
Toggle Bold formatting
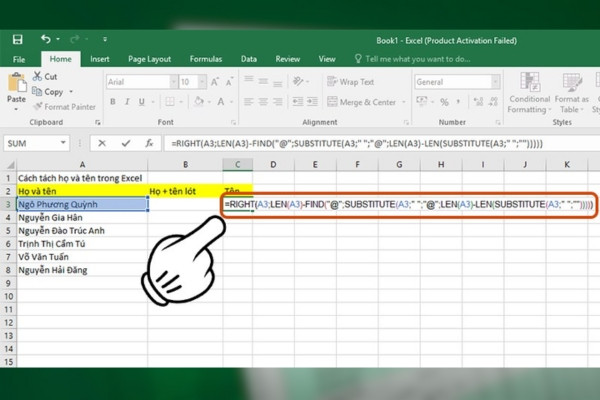[x=113, y=102]
